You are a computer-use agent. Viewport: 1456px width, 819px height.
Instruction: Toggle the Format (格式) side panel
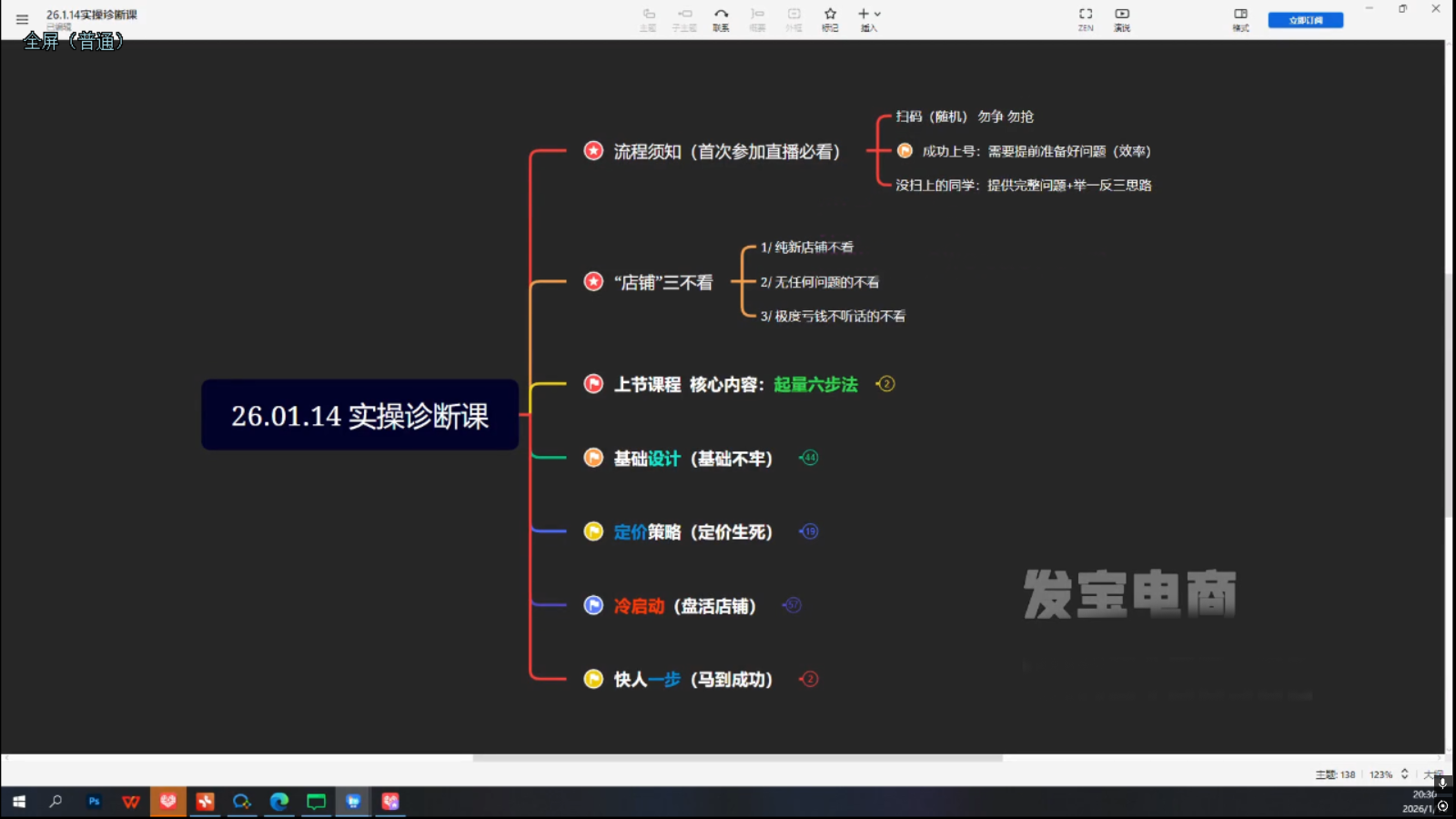(x=1240, y=18)
